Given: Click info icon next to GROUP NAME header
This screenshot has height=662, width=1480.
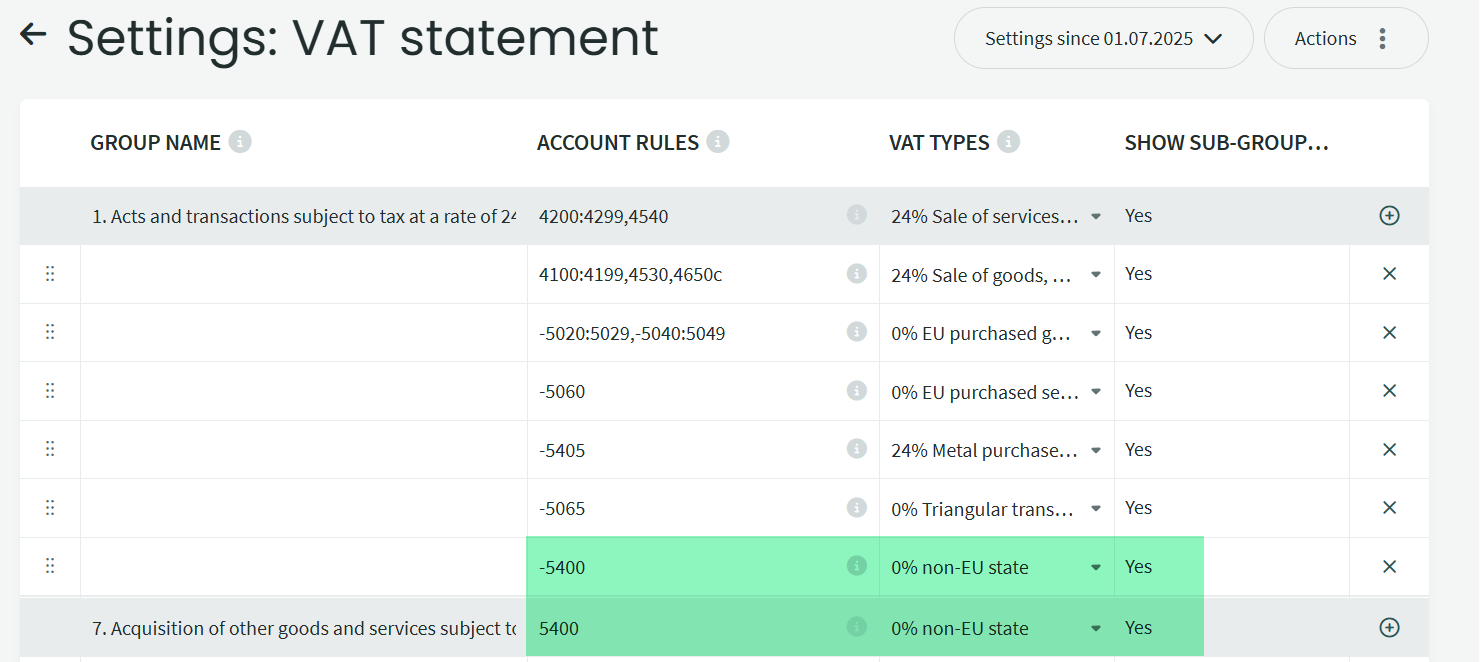Looking at the screenshot, I should pos(240,142).
